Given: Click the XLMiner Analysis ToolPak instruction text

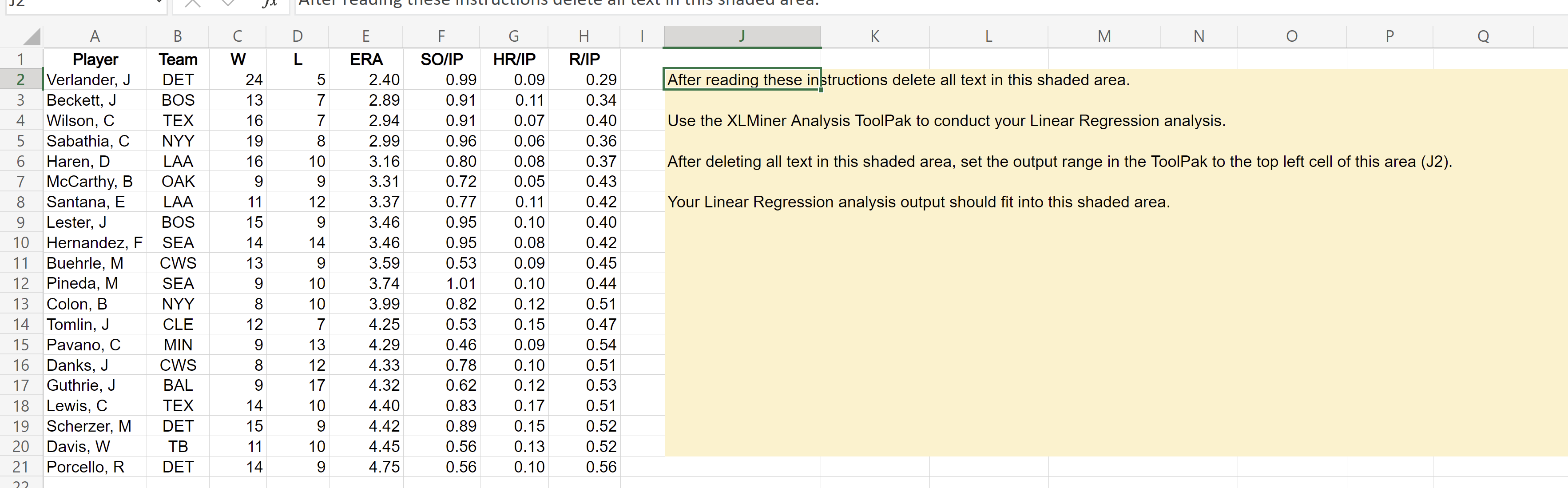Looking at the screenshot, I should coord(946,120).
